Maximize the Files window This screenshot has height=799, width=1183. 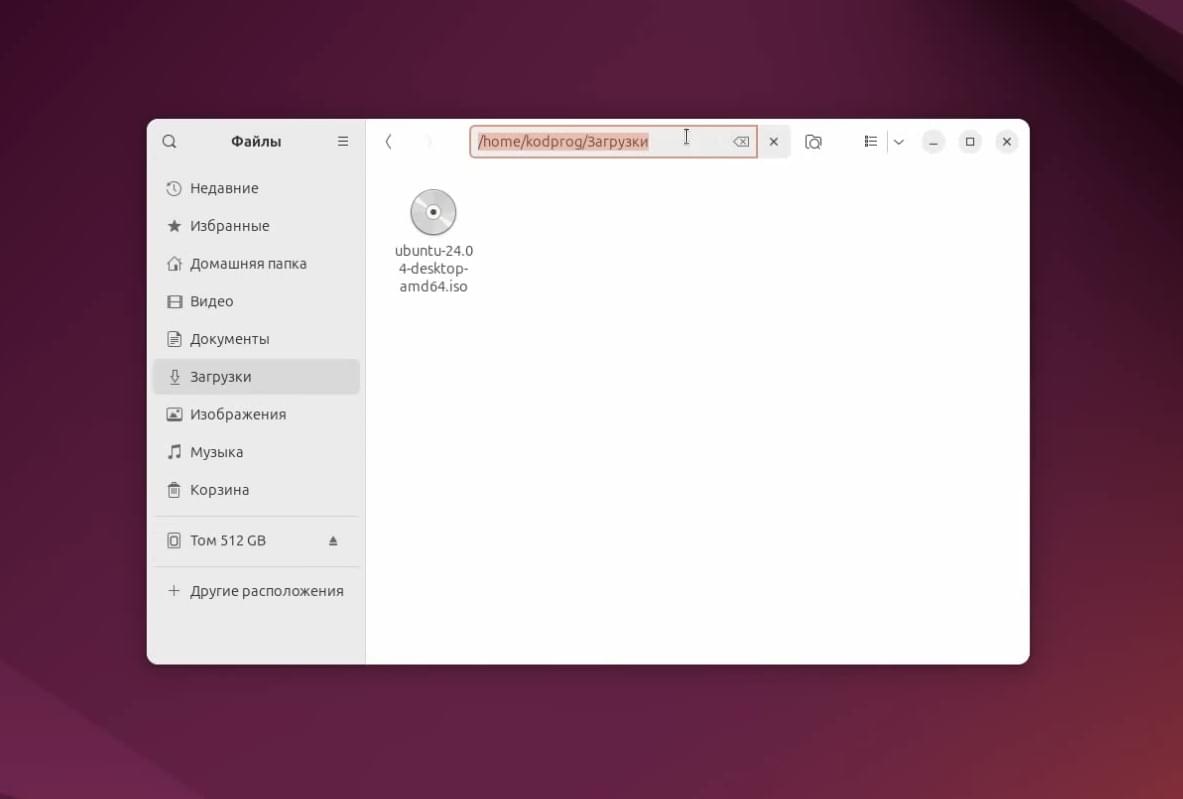(970, 142)
